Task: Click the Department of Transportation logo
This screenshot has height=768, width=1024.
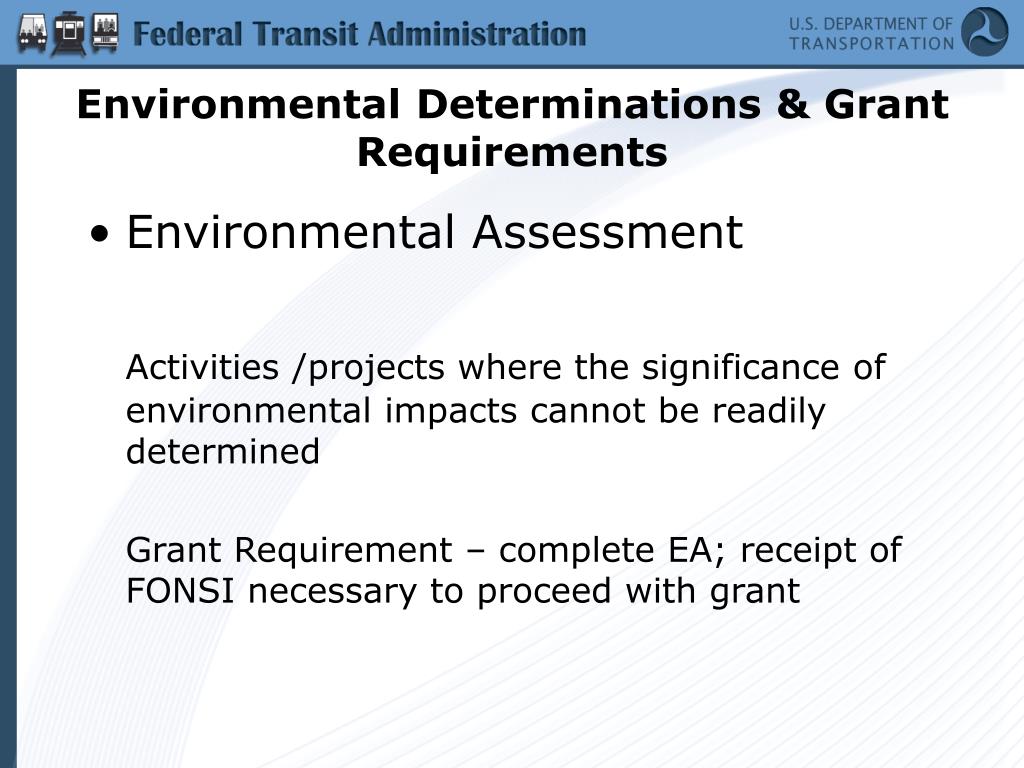Action: [x=985, y=32]
